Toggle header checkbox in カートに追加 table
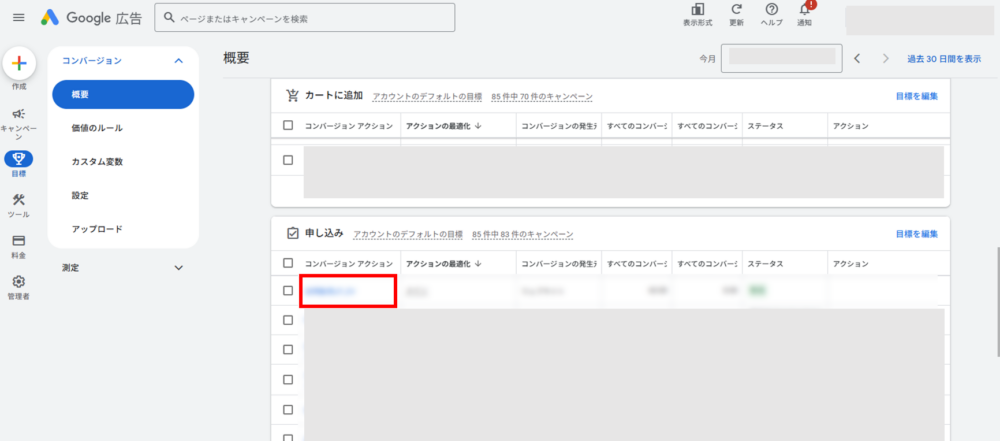1000x441 pixels. 288,126
